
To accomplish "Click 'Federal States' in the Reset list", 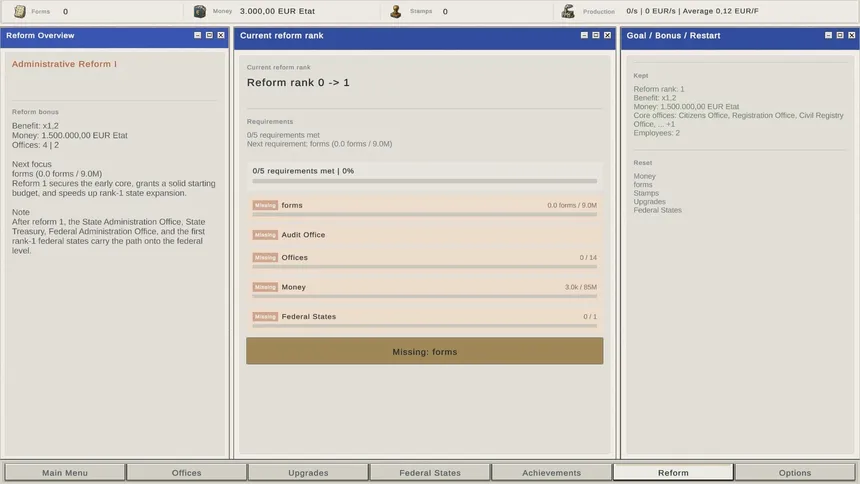I will pyautogui.click(x=658, y=210).
